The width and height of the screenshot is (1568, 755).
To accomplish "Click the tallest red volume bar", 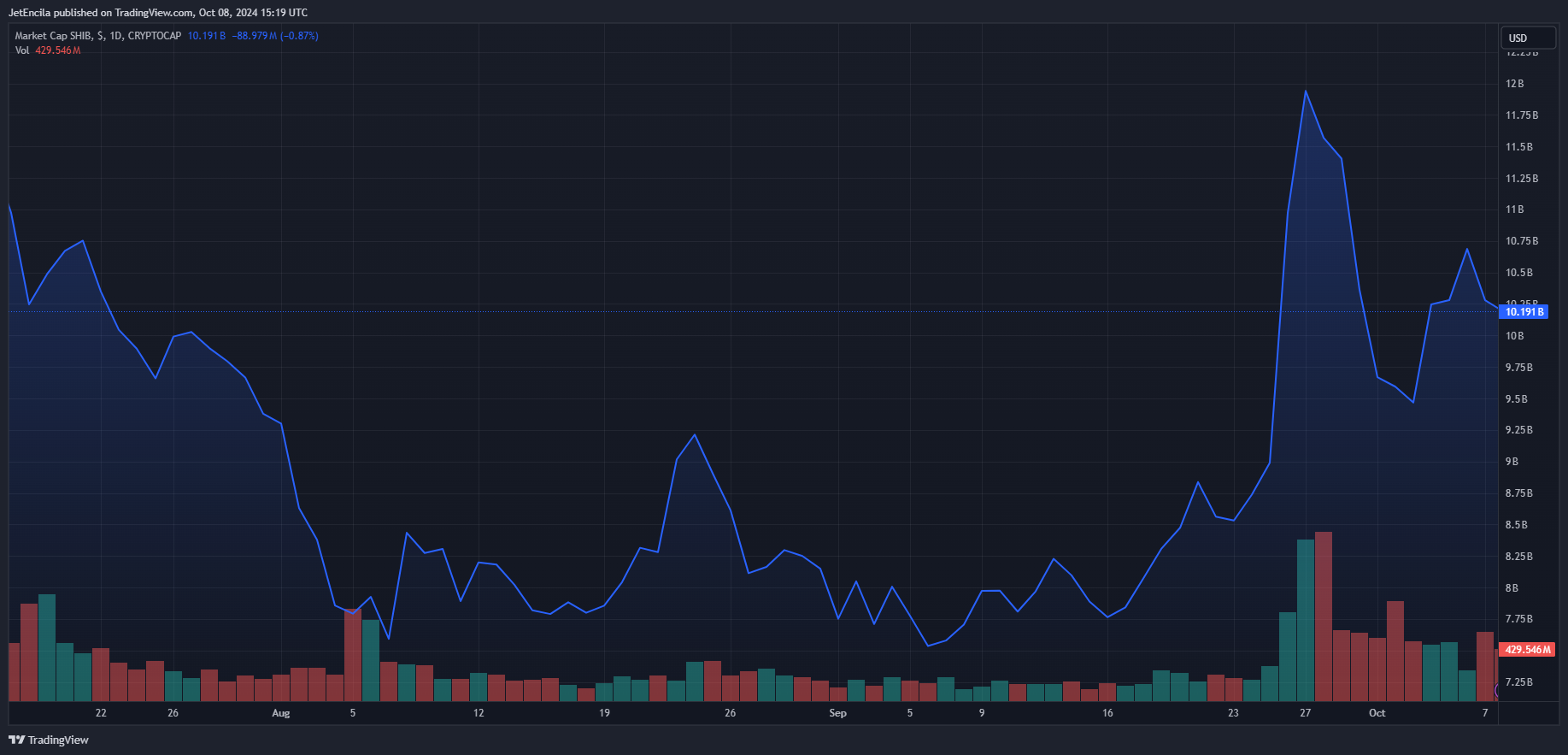I will point(1323,616).
